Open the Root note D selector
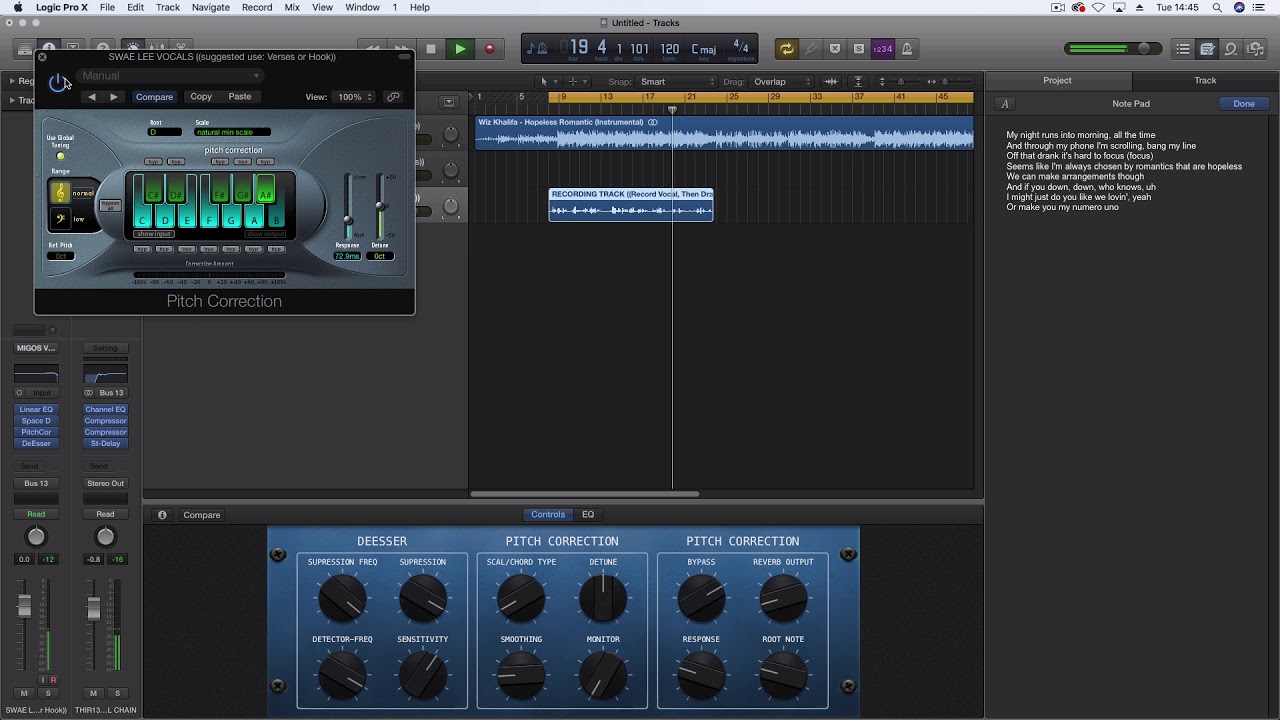 coord(165,132)
